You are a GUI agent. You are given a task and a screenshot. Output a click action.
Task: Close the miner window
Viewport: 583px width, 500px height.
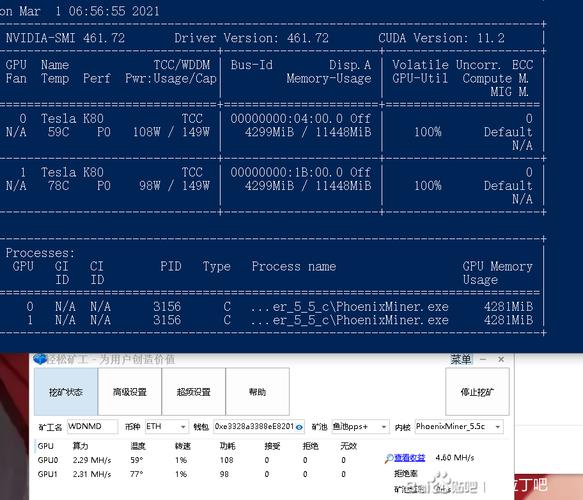tap(501, 359)
